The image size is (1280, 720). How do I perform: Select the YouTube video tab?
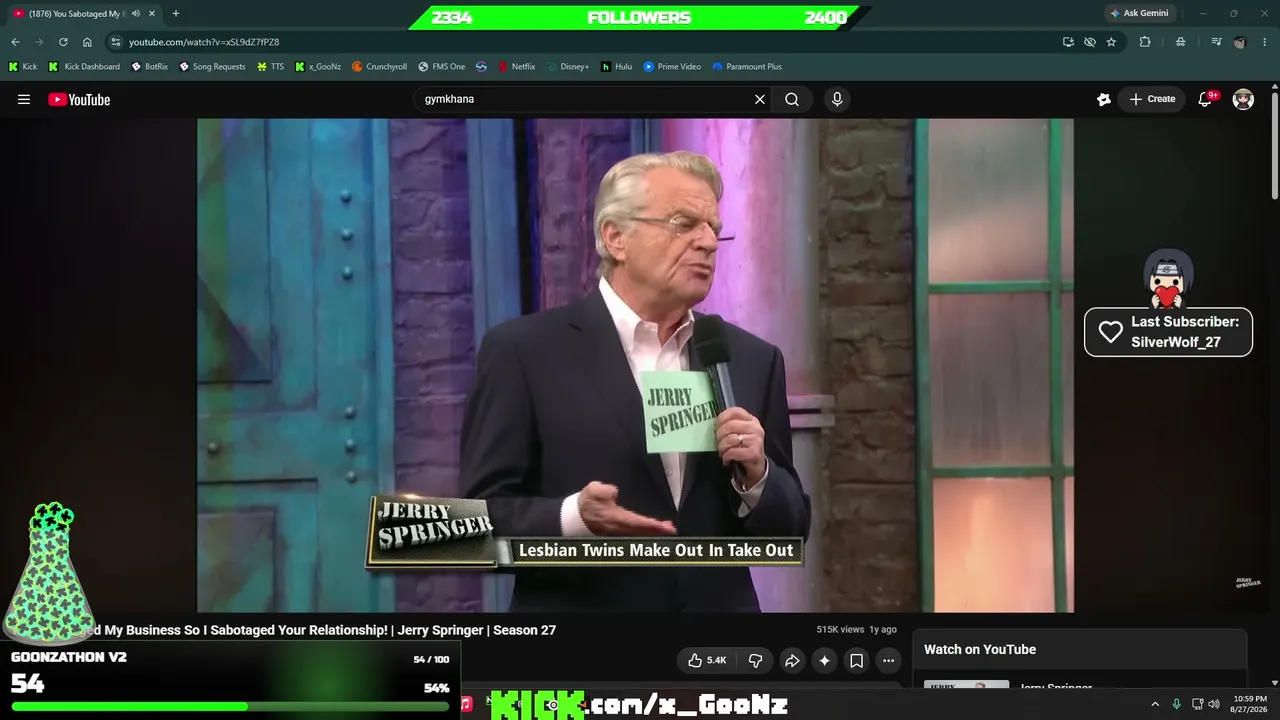(84, 13)
